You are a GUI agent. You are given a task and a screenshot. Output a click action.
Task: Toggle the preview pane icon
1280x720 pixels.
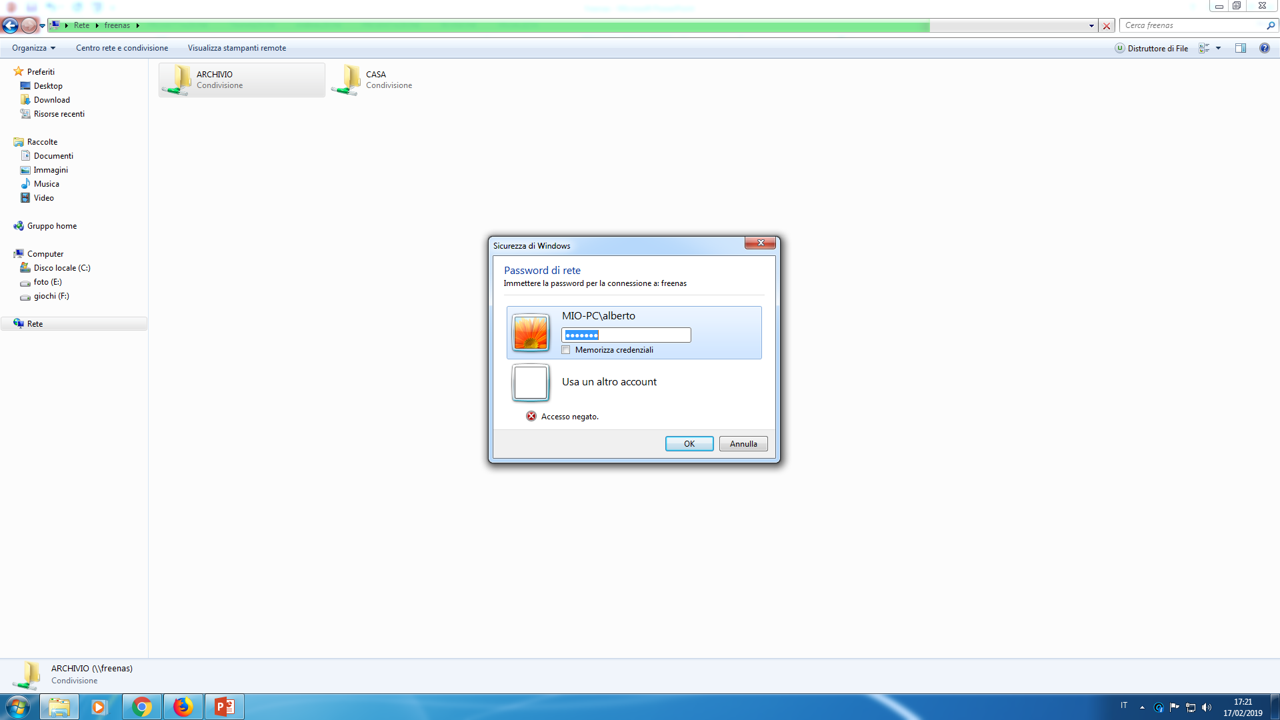coord(1240,48)
